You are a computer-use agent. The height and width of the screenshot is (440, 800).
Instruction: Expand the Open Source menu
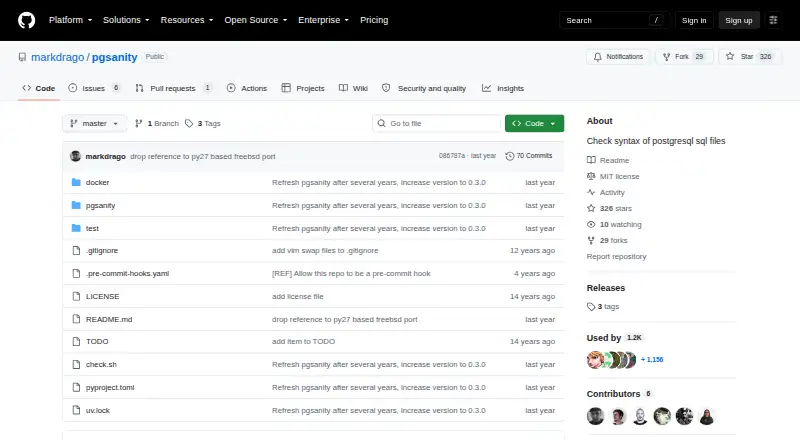click(256, 20)
